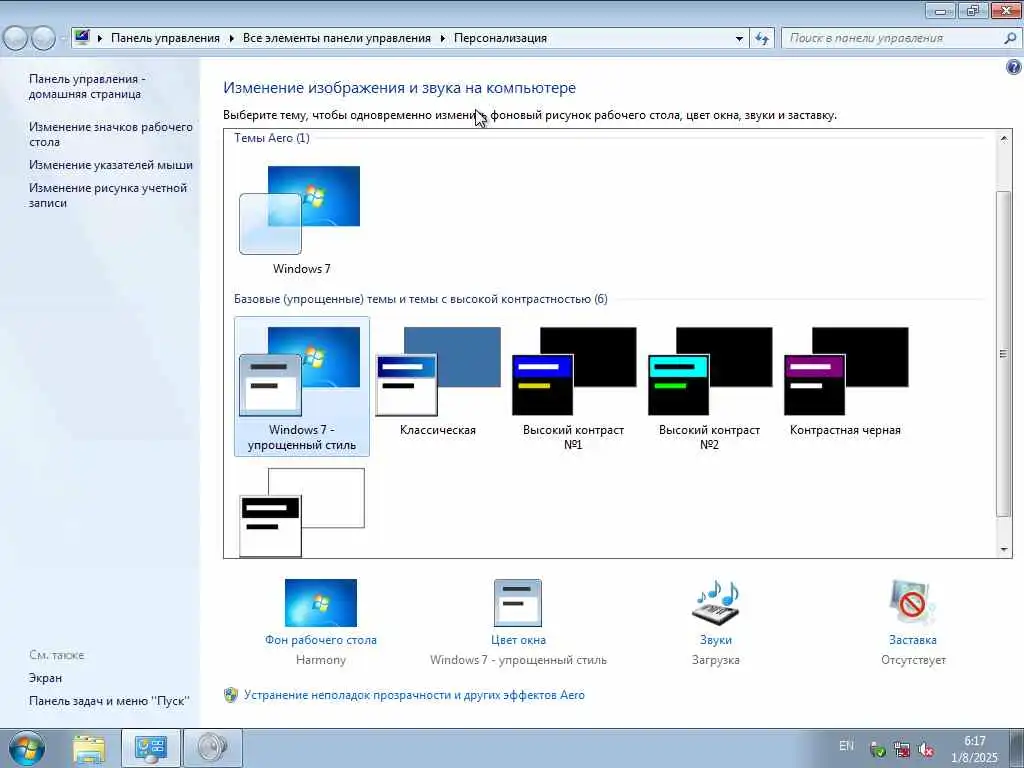
Task: Select Высокий контраст №2 theme
Action: click(x=709, y=389)
